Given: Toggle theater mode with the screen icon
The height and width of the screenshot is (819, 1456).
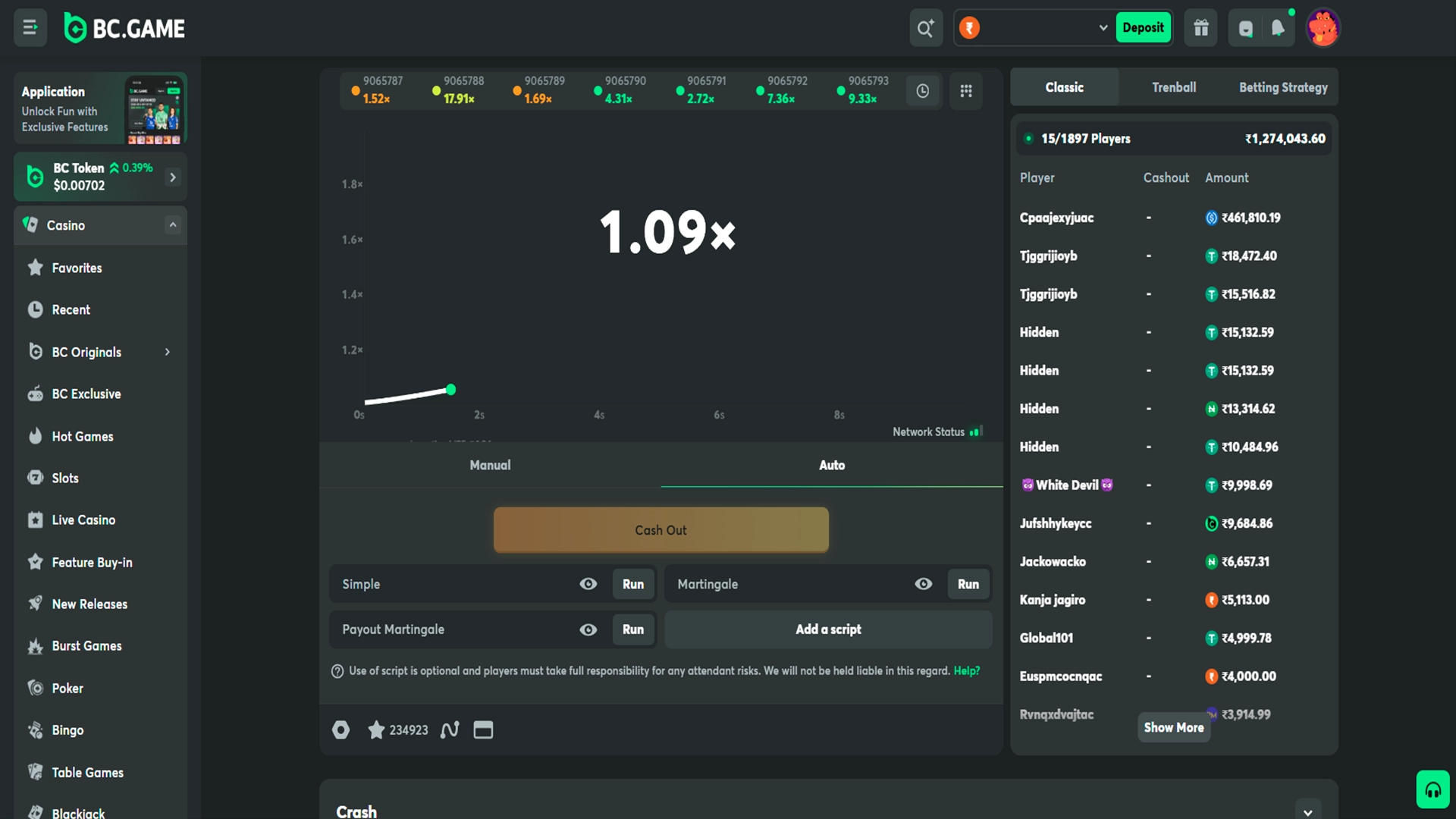Looking at the screenshot, I should click(x=483, y=730).
